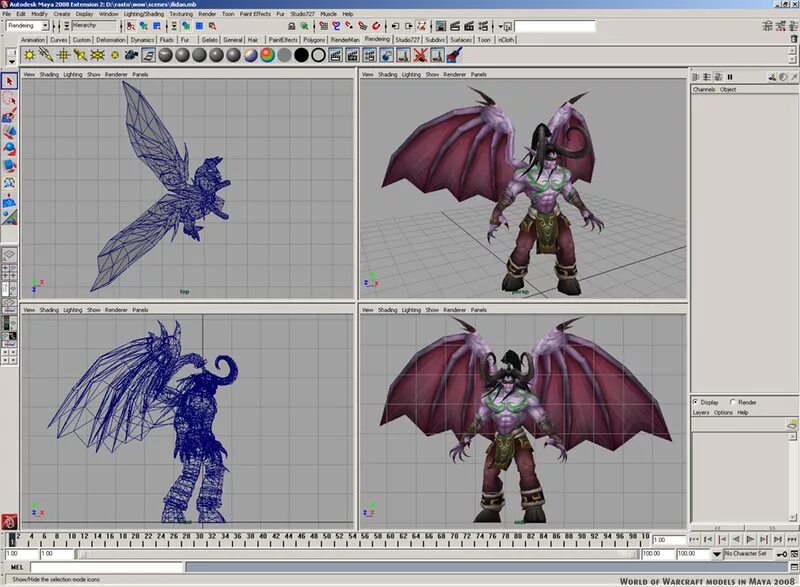The width and height of the screenshot is (800, 587).
Task: Open the No Character Set dropdown arrow
Action: coord(717,554)
